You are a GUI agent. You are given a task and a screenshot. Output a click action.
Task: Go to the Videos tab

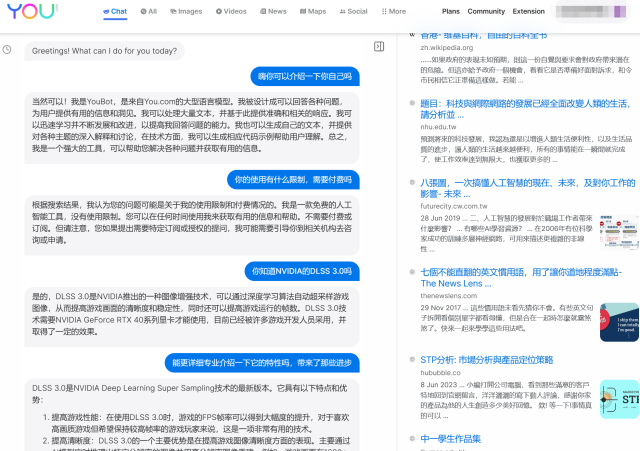pos(231,11)
